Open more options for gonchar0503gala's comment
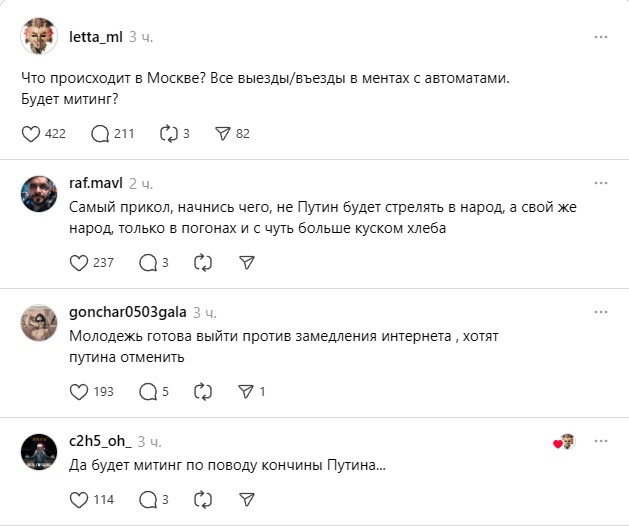 pos(600,313)
